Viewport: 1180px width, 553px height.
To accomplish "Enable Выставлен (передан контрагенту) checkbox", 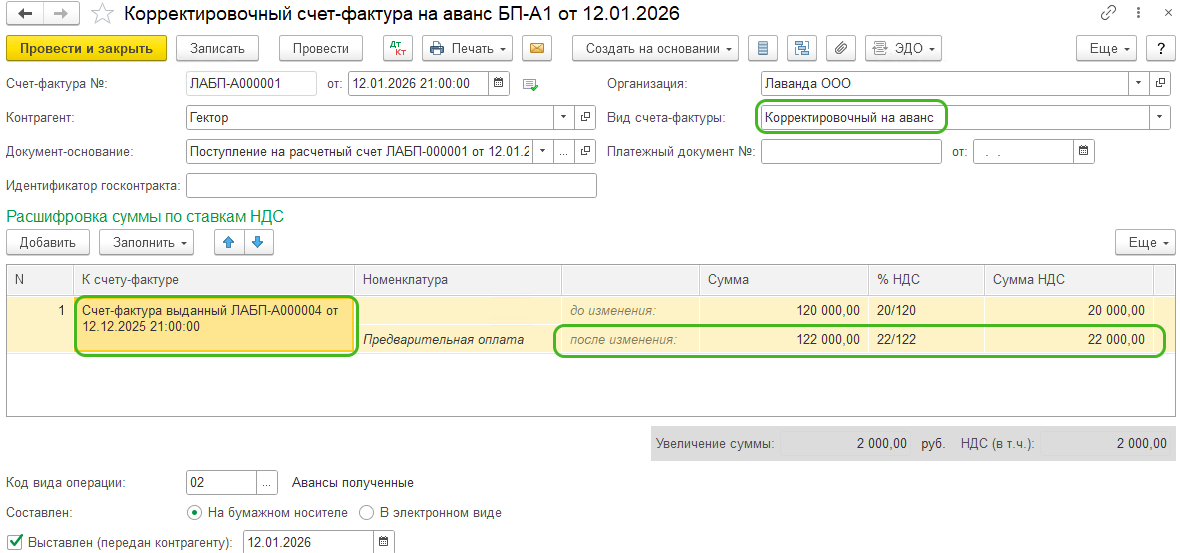I will coord(14,542).
